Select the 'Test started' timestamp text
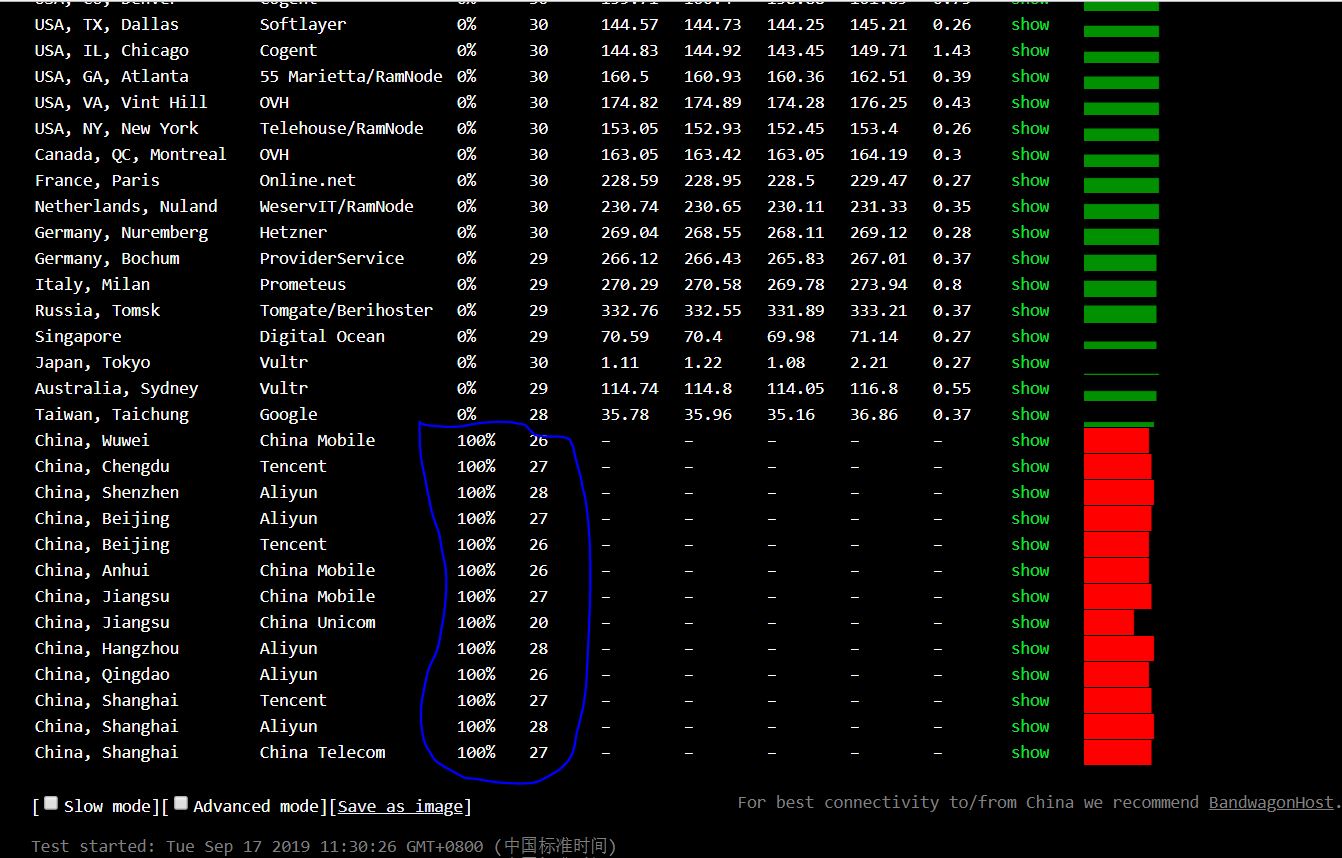Screen dimensions: 1342x858 point(324,846)
